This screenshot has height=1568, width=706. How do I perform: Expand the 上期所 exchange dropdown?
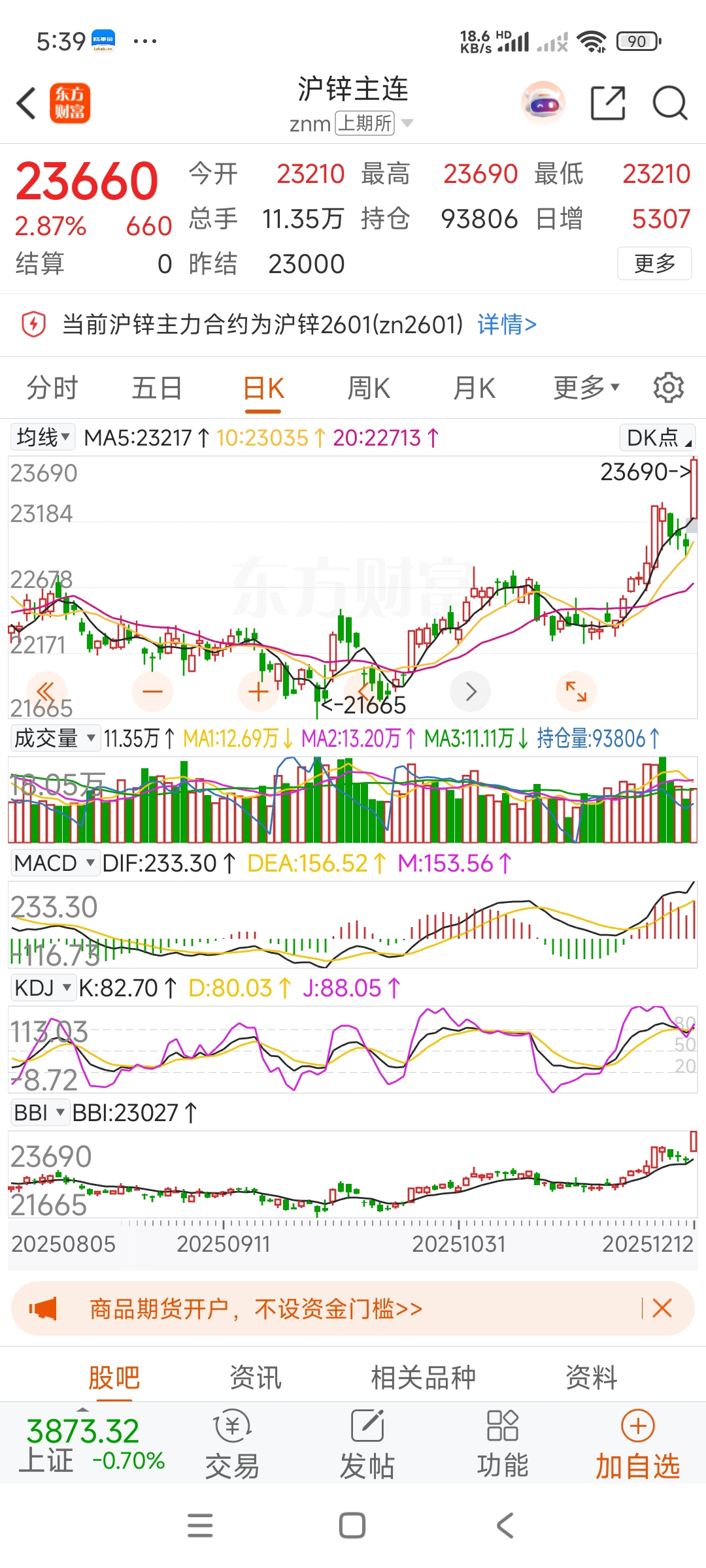click(x=373, y=123)
